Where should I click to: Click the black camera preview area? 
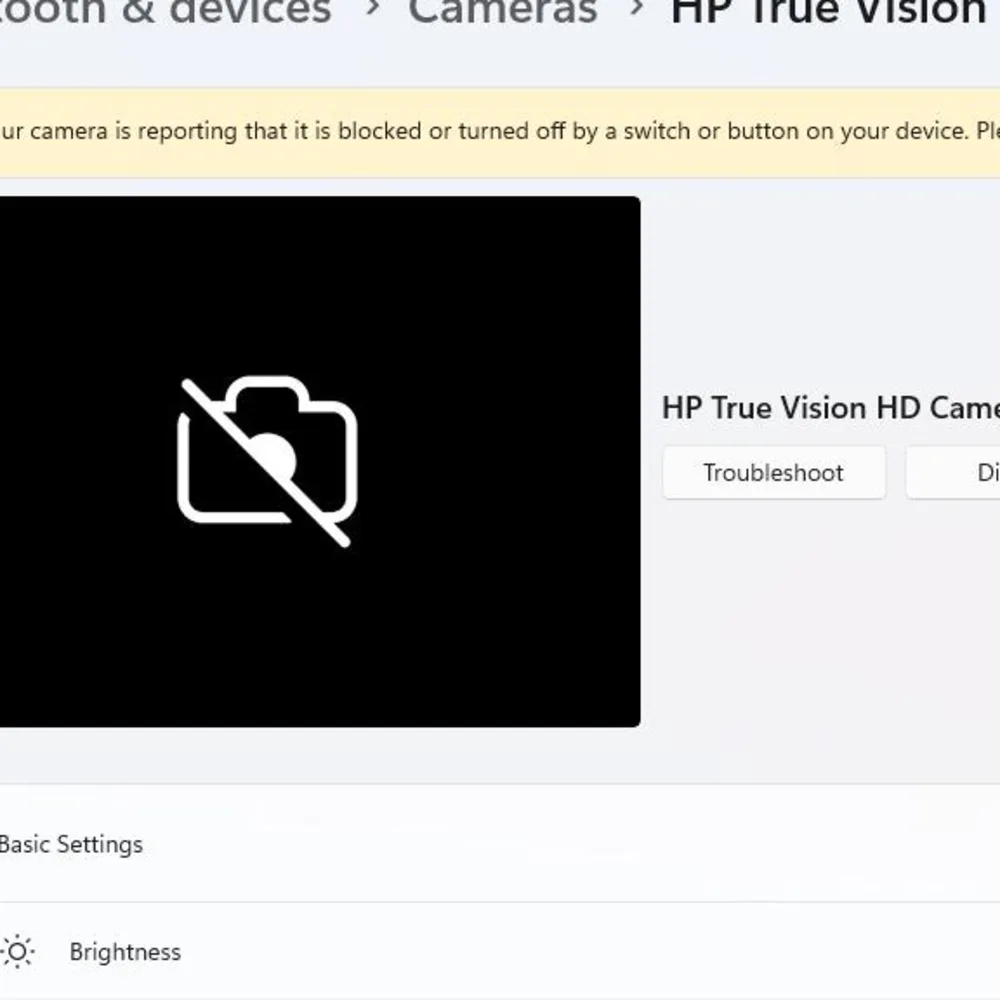(x=320, y=461)
